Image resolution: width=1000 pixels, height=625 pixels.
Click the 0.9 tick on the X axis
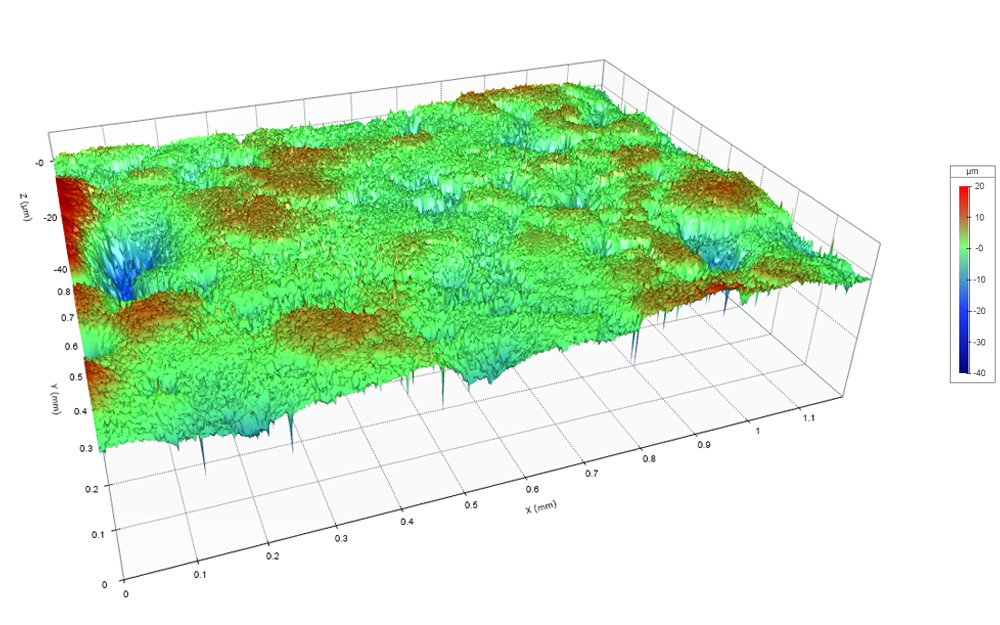(703, 445)
